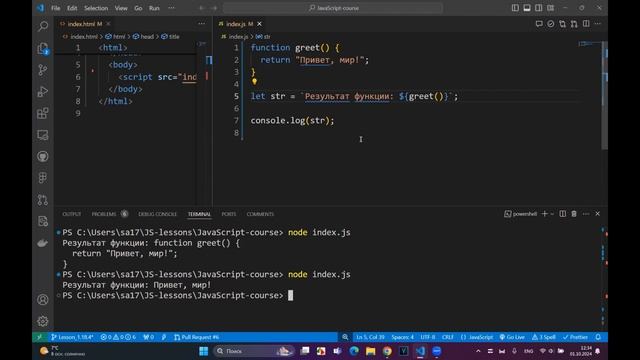Screen dimensions: 640x360
Task: Toggle the bottom panel layout button
Action: click(527, 8)
